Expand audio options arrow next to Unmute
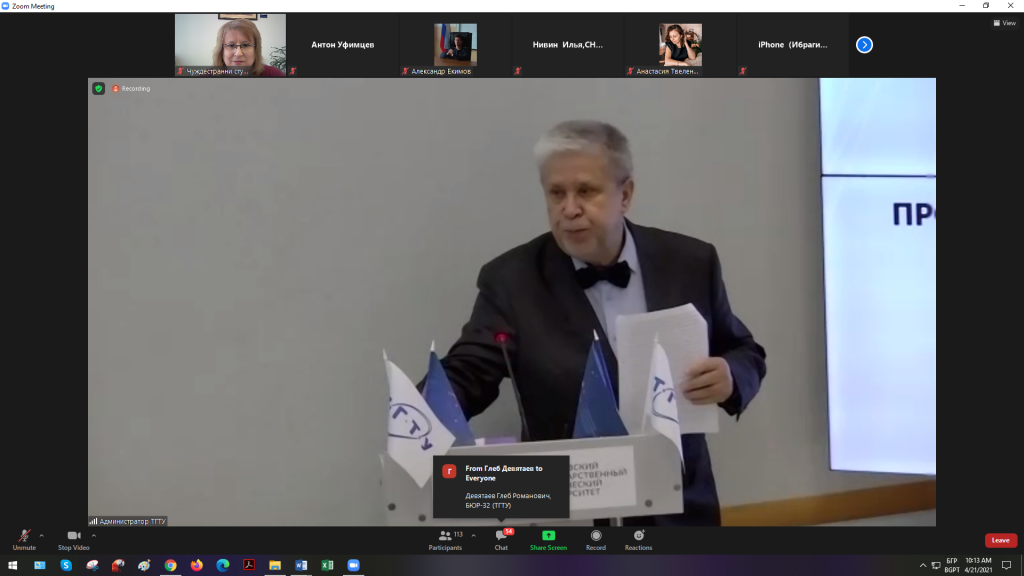This screenshot has width=1024, height=576. click(x=44, y=535)
